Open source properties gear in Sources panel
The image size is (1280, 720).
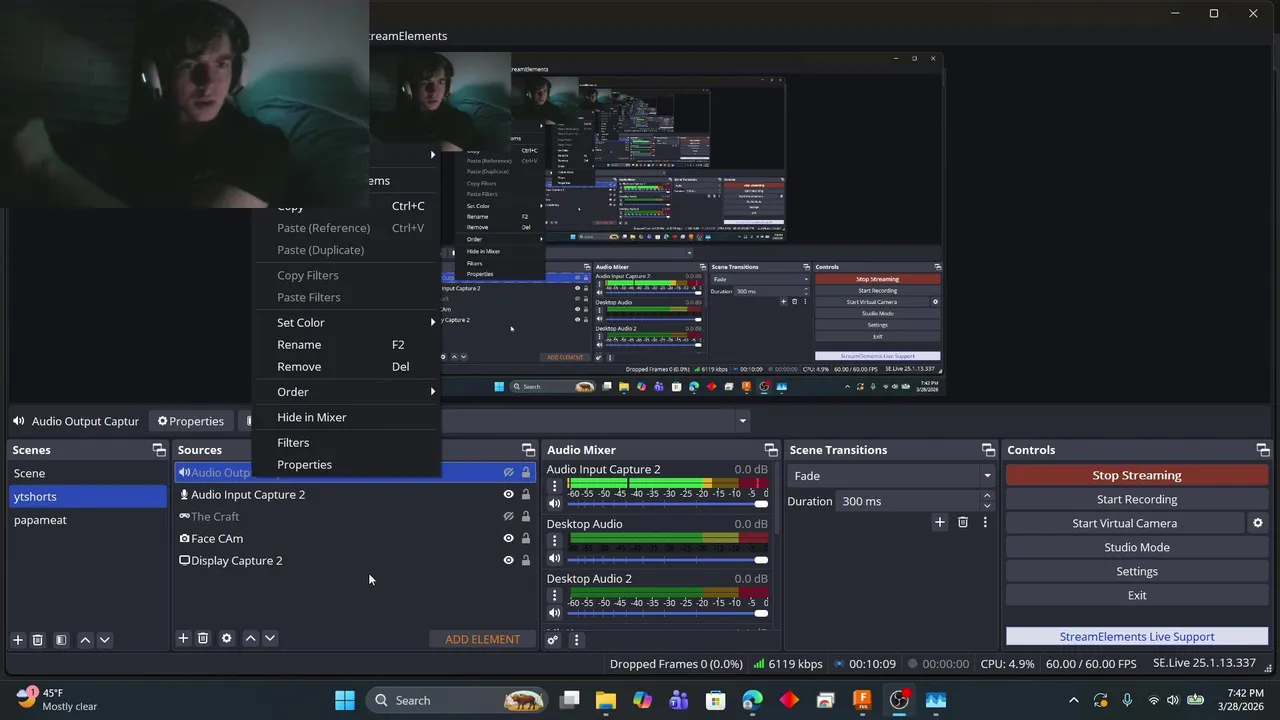[227, 638]
